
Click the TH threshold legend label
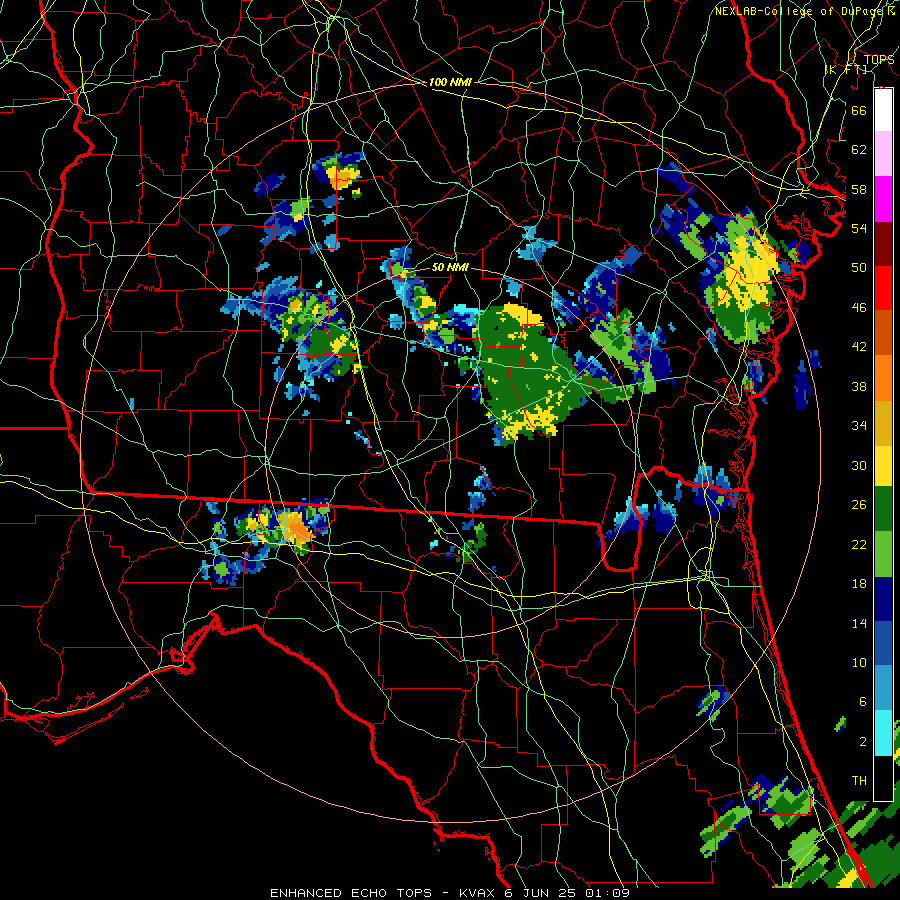(x=859, y=781)
